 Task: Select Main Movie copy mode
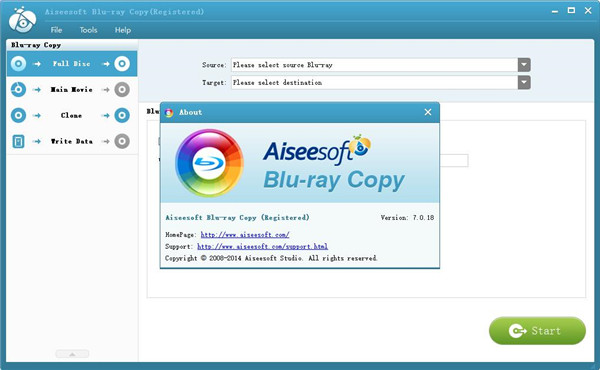click(x=72, y=90)
